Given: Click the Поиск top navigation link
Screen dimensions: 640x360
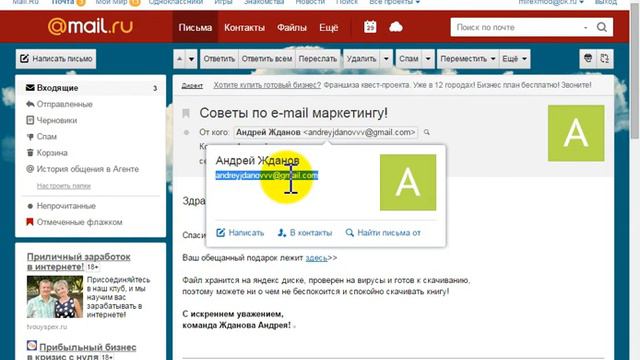Looking at the screenshot, I should (x=347, y=2).
